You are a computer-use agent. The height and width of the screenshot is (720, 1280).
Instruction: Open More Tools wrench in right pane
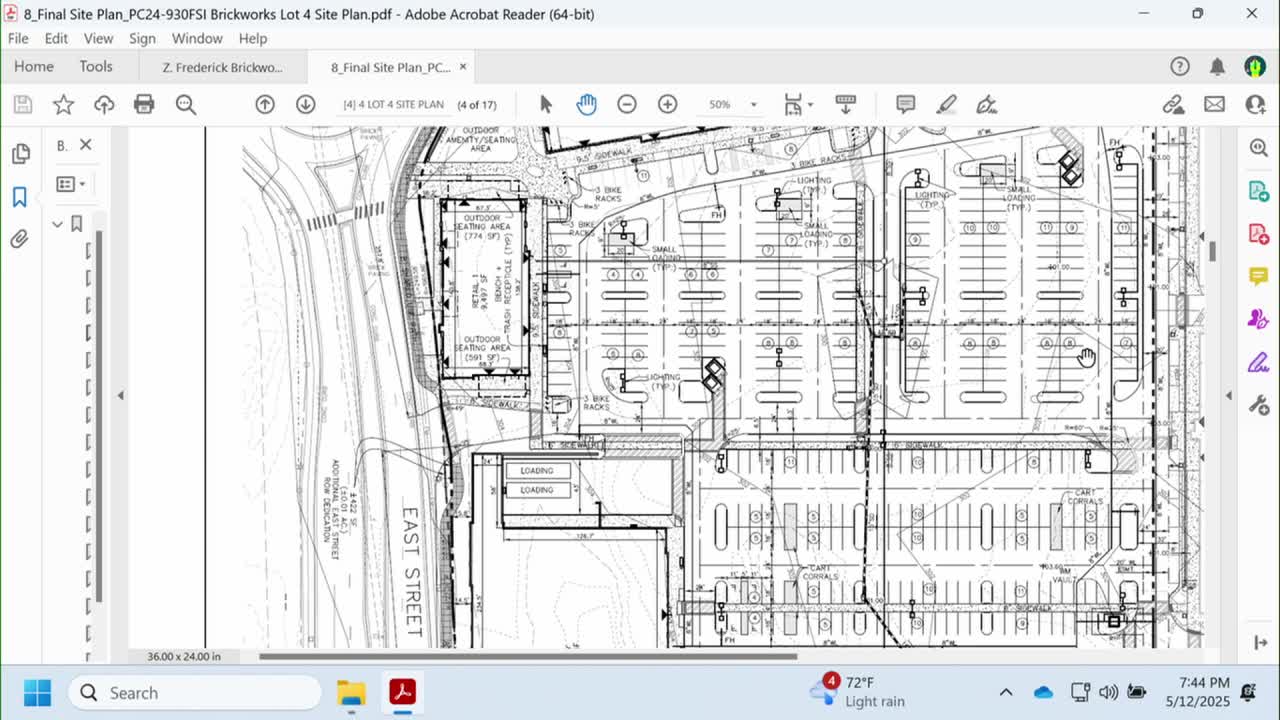coord(1259,404)
